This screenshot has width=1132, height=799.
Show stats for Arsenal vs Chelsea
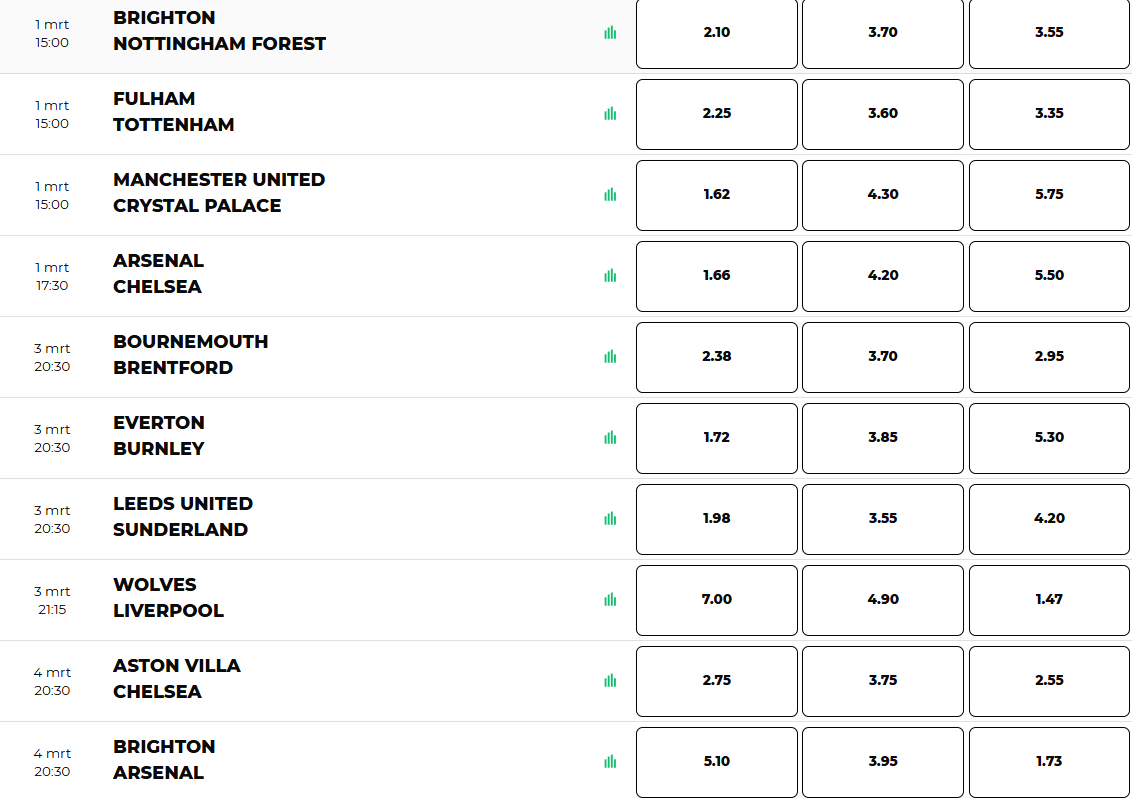[610, 276]
